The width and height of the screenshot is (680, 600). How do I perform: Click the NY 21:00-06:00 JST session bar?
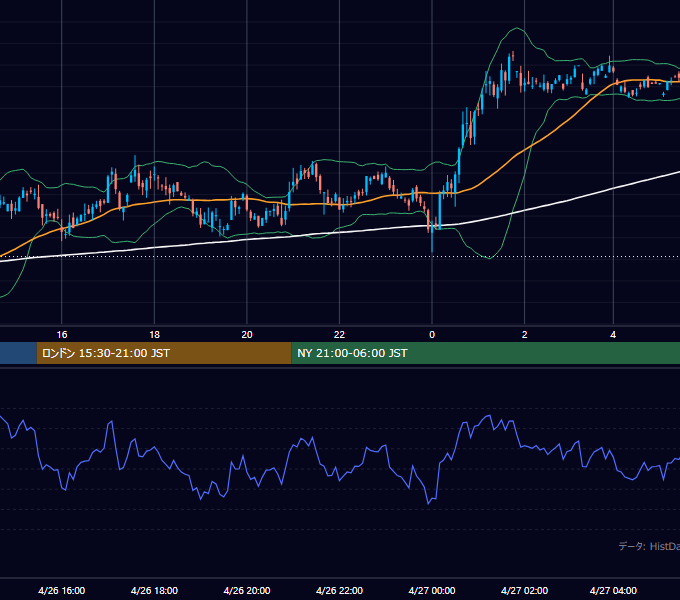point(485,353)
